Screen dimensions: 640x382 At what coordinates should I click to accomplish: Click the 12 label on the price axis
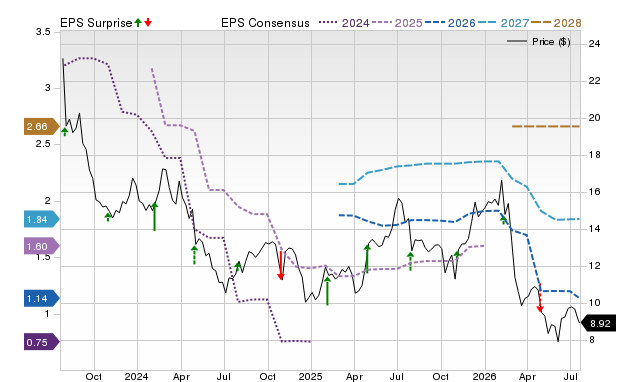[x=594, y=266]
